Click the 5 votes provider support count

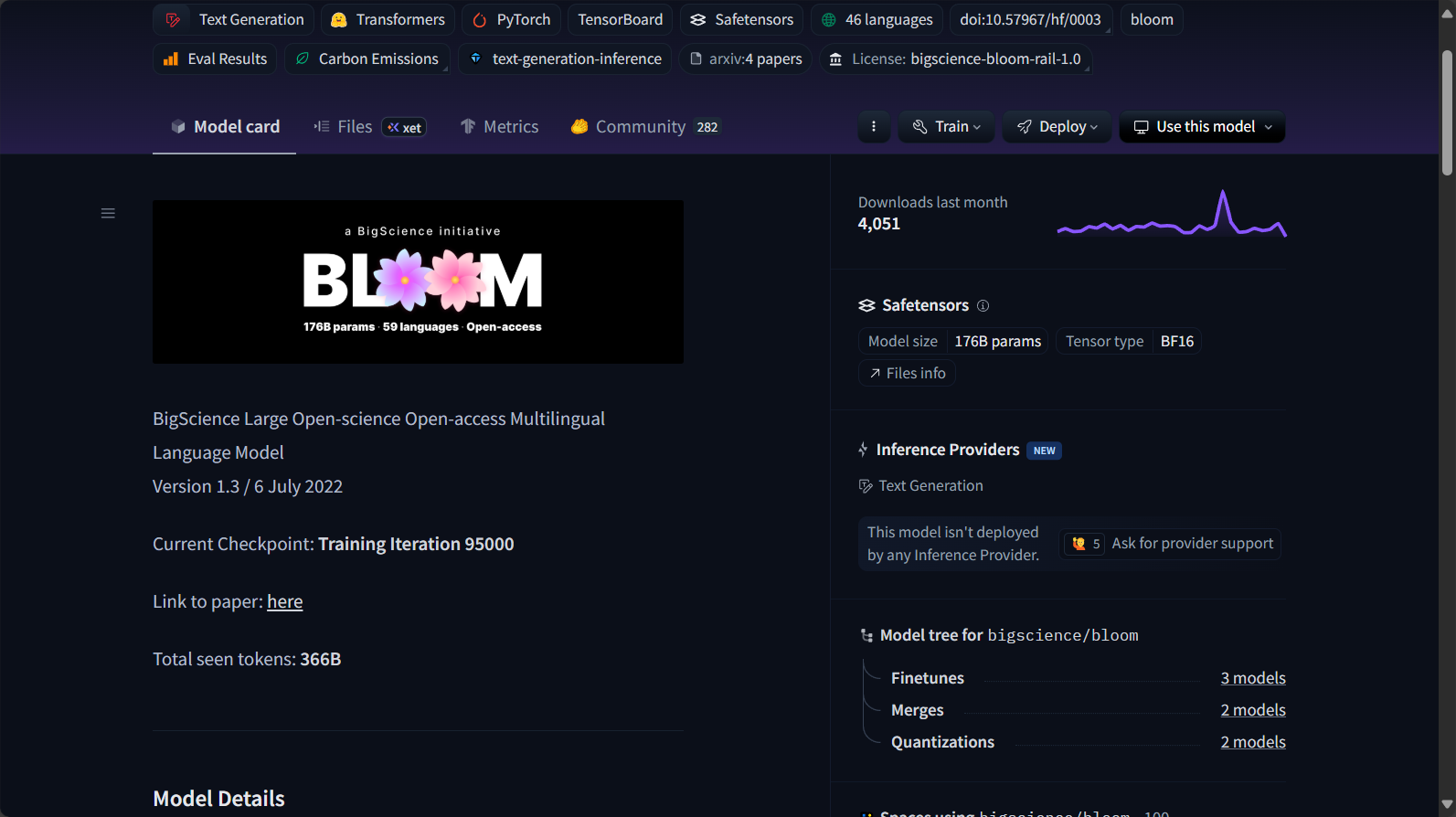pyautogui.click(x=1085, y=544)
